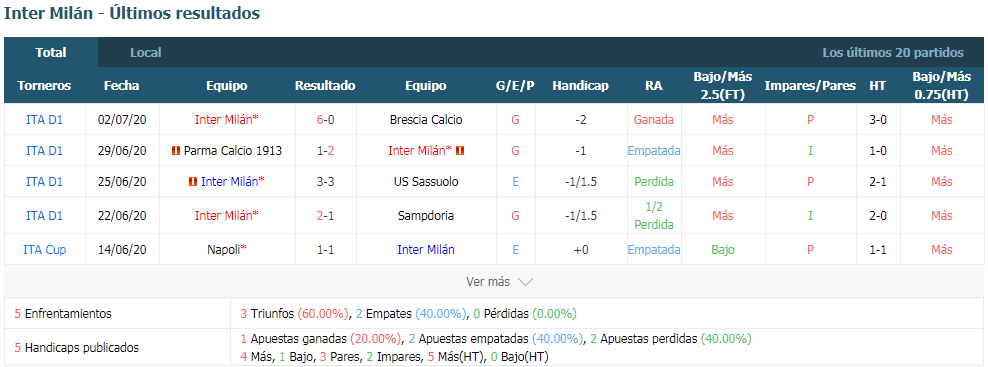The width and height of the screenshot is (988, 367).
Task: Click the Ver más text
Action: pyautogui.click(x=488, y=282)
